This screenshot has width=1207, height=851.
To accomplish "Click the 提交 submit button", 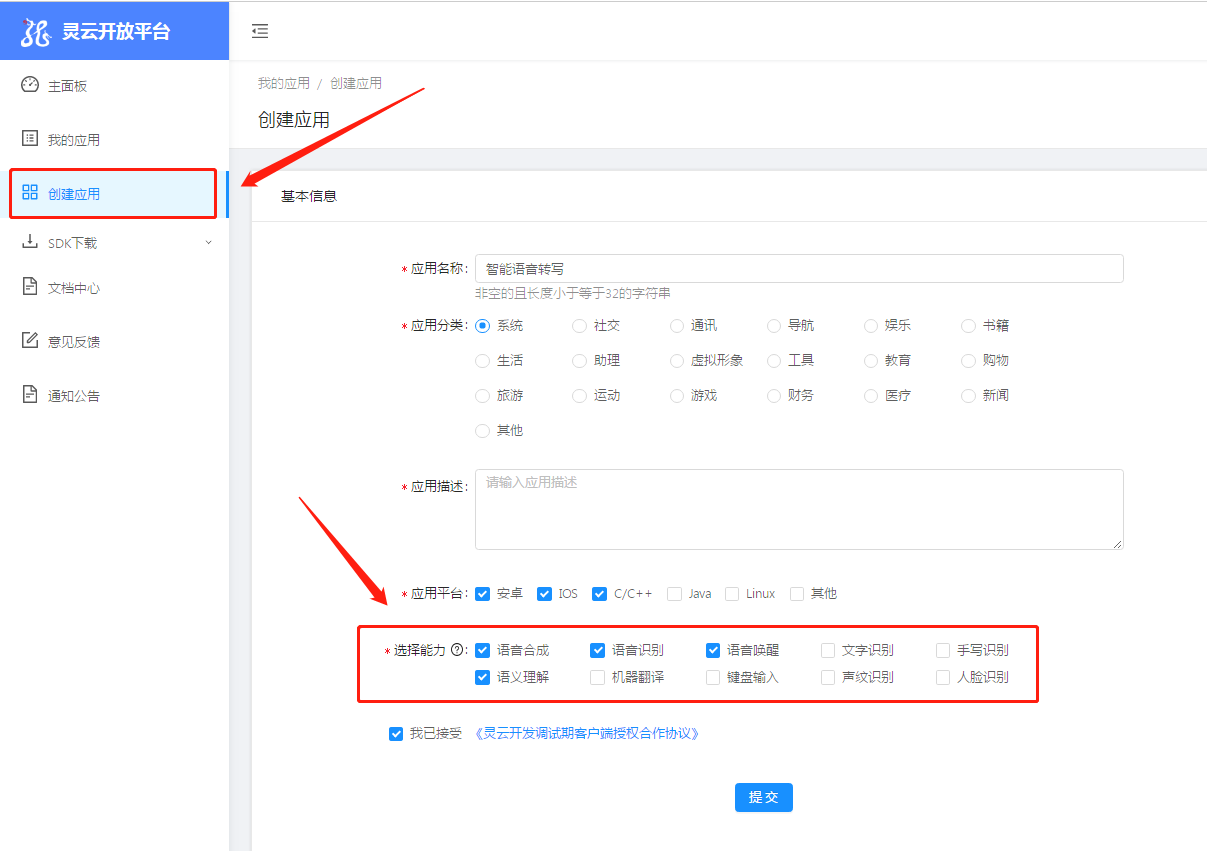I will click(763, 797).
